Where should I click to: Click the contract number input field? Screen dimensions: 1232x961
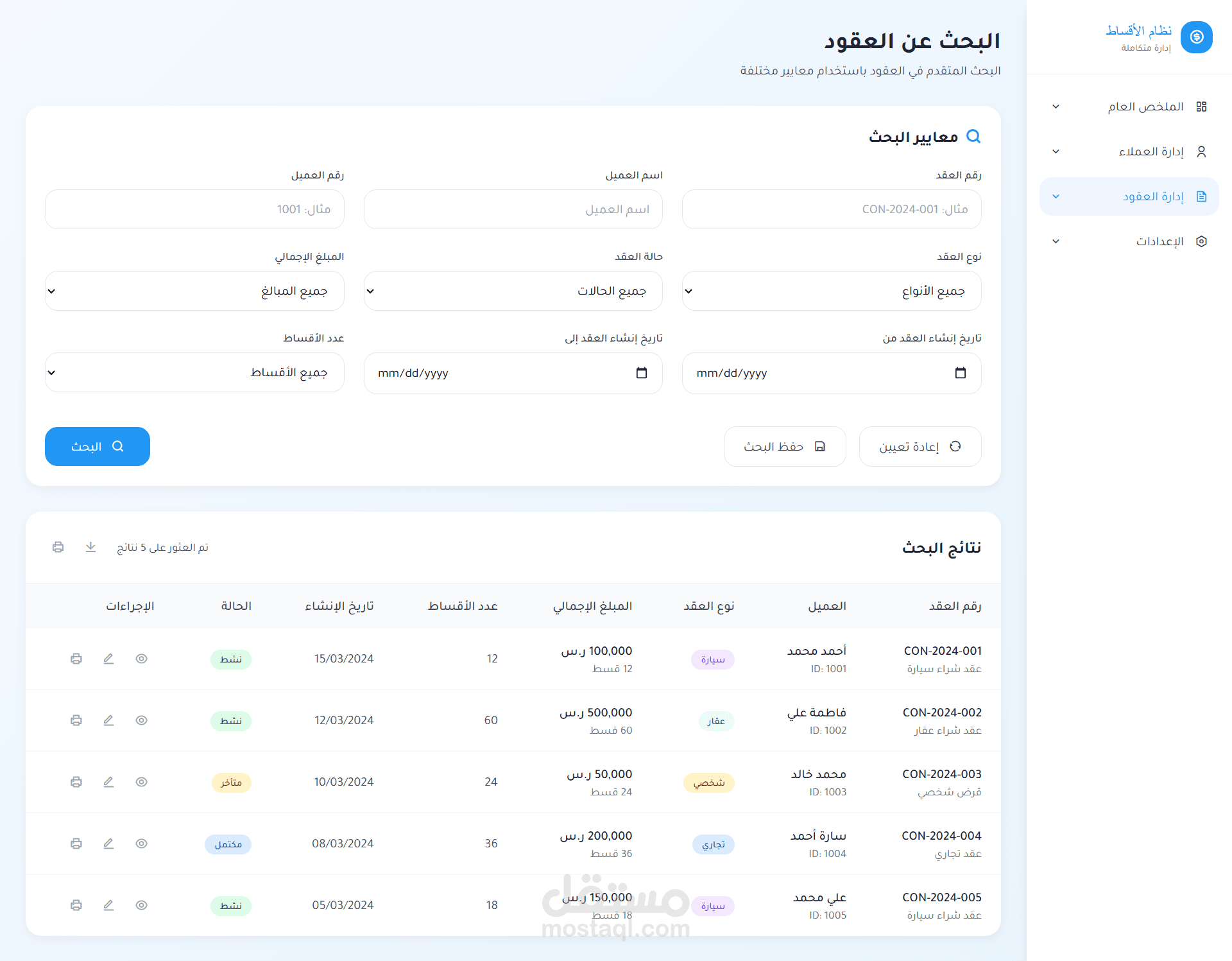[831, 209]
